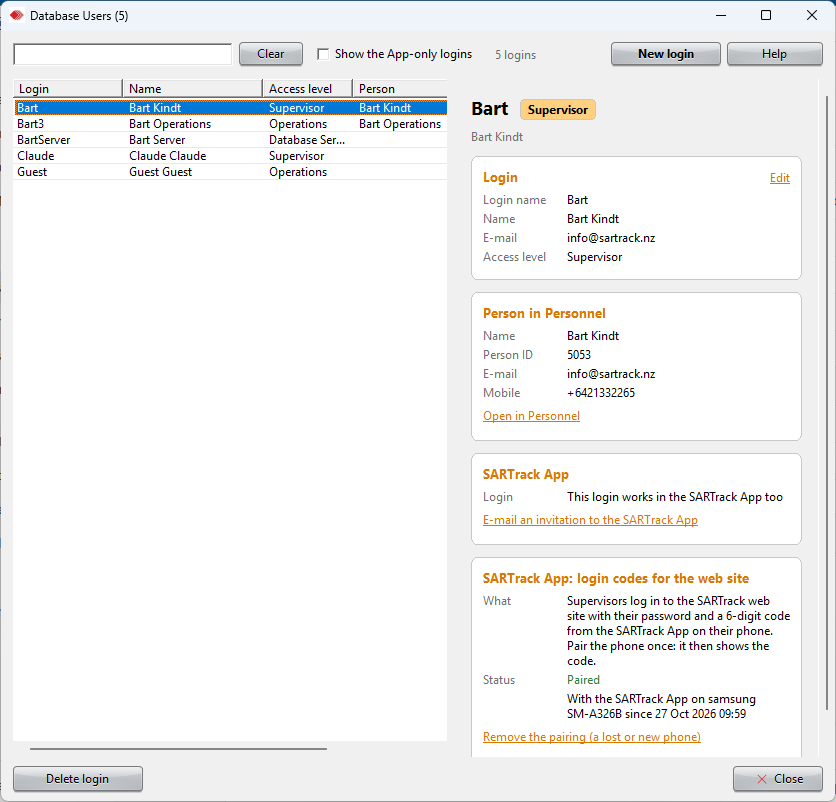Click the list's horizontal scrollbar
The image size is (836, 802).
click(178, 749)
